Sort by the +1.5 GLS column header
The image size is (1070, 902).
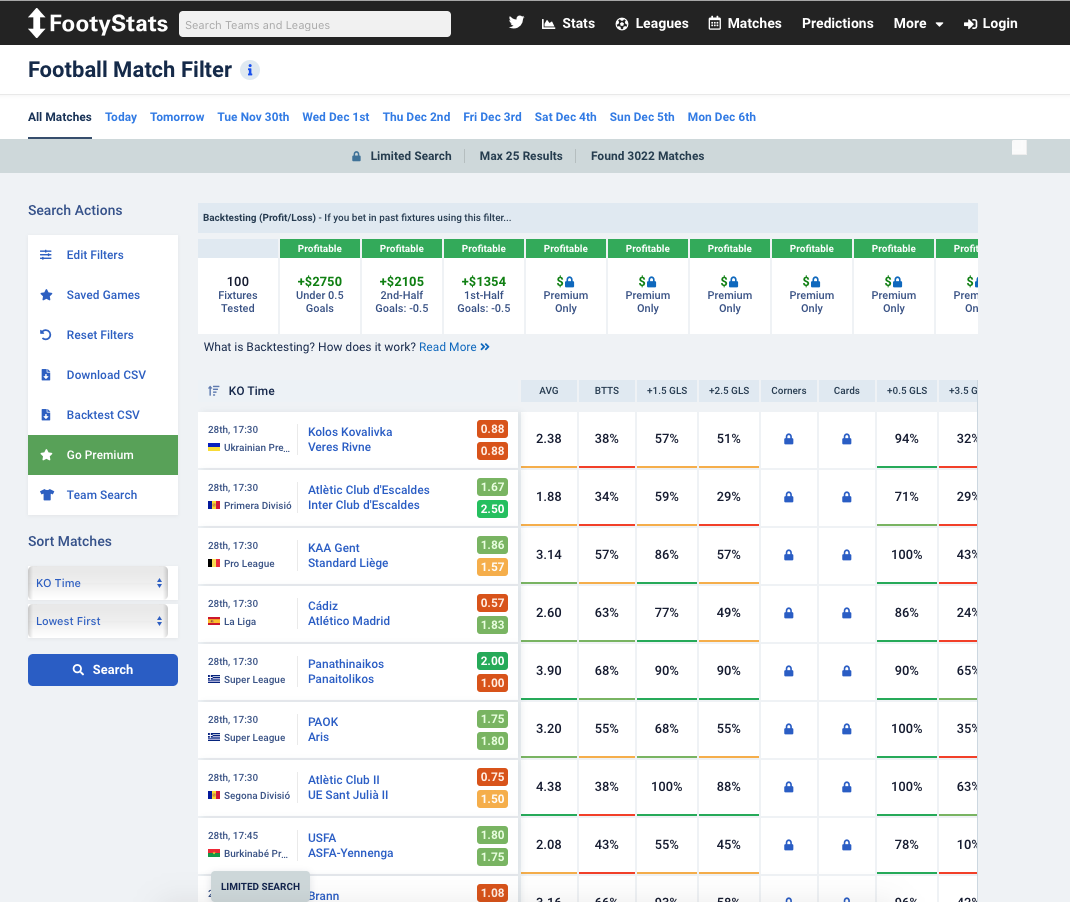tap(667, 390)
